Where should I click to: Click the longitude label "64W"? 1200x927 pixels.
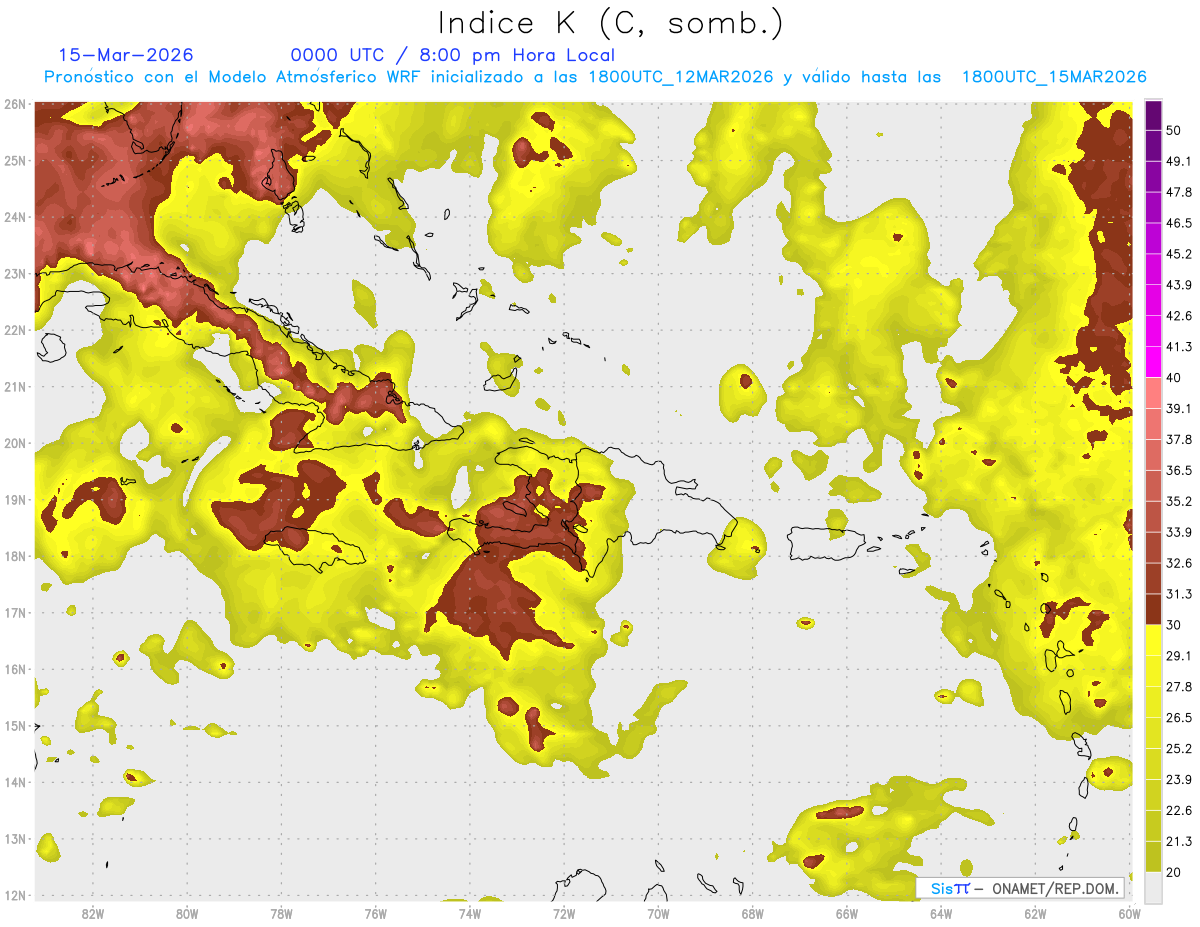(941, 913)
